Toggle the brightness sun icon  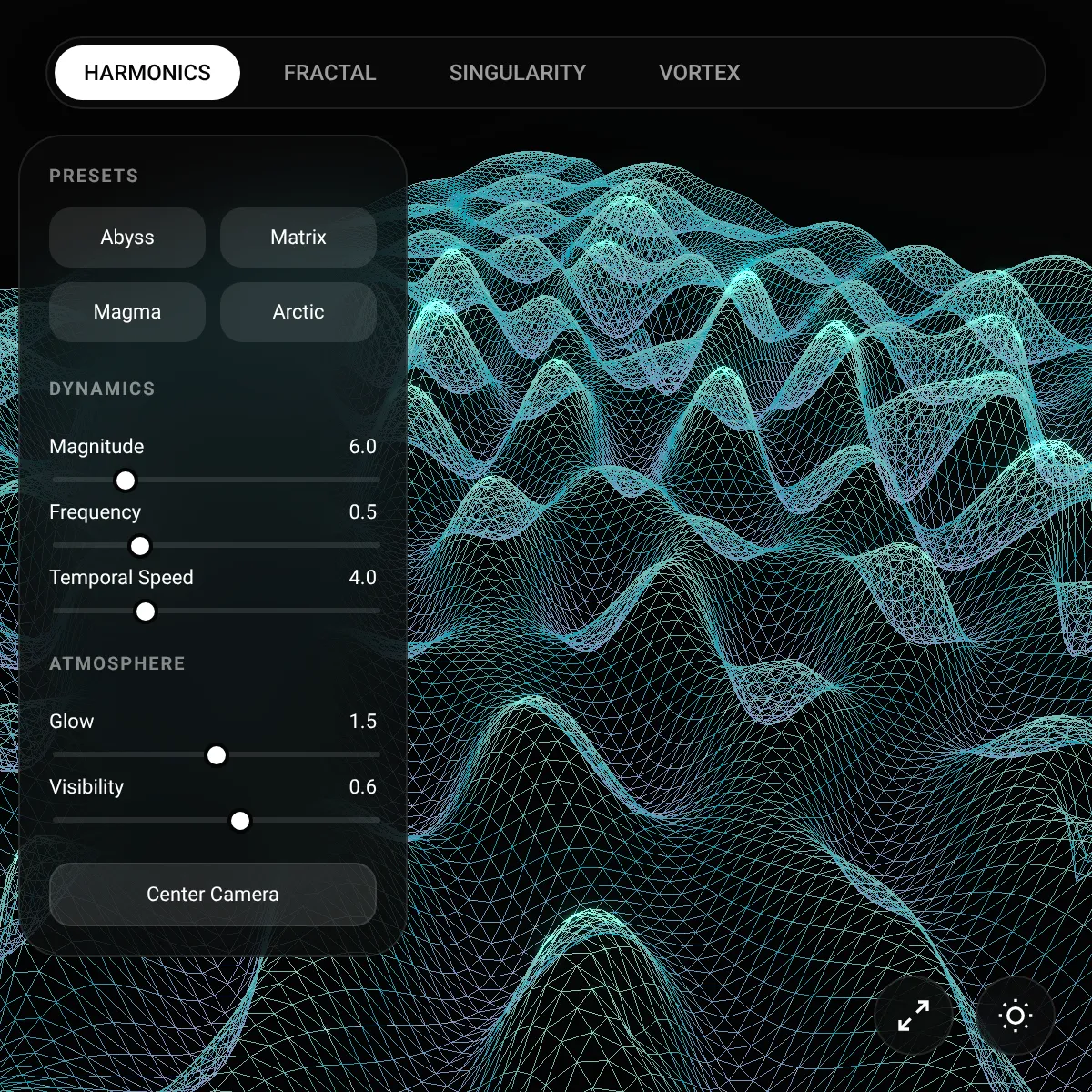coord(1016,1016)
